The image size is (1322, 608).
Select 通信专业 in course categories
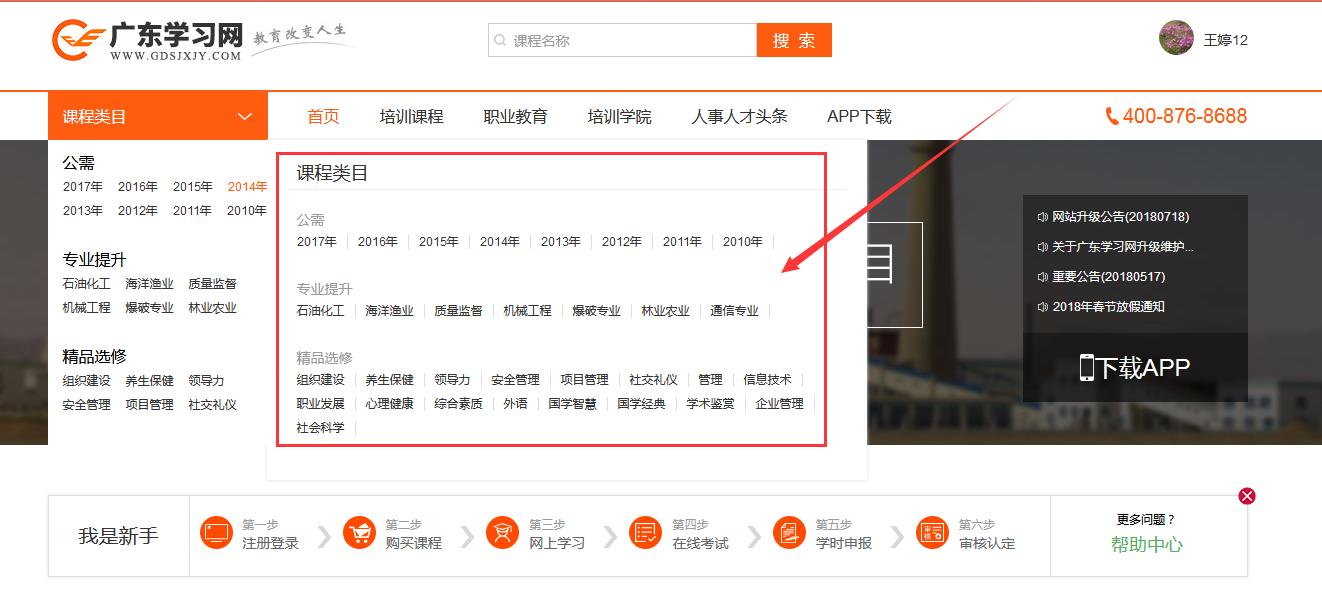tap(734, 311)
